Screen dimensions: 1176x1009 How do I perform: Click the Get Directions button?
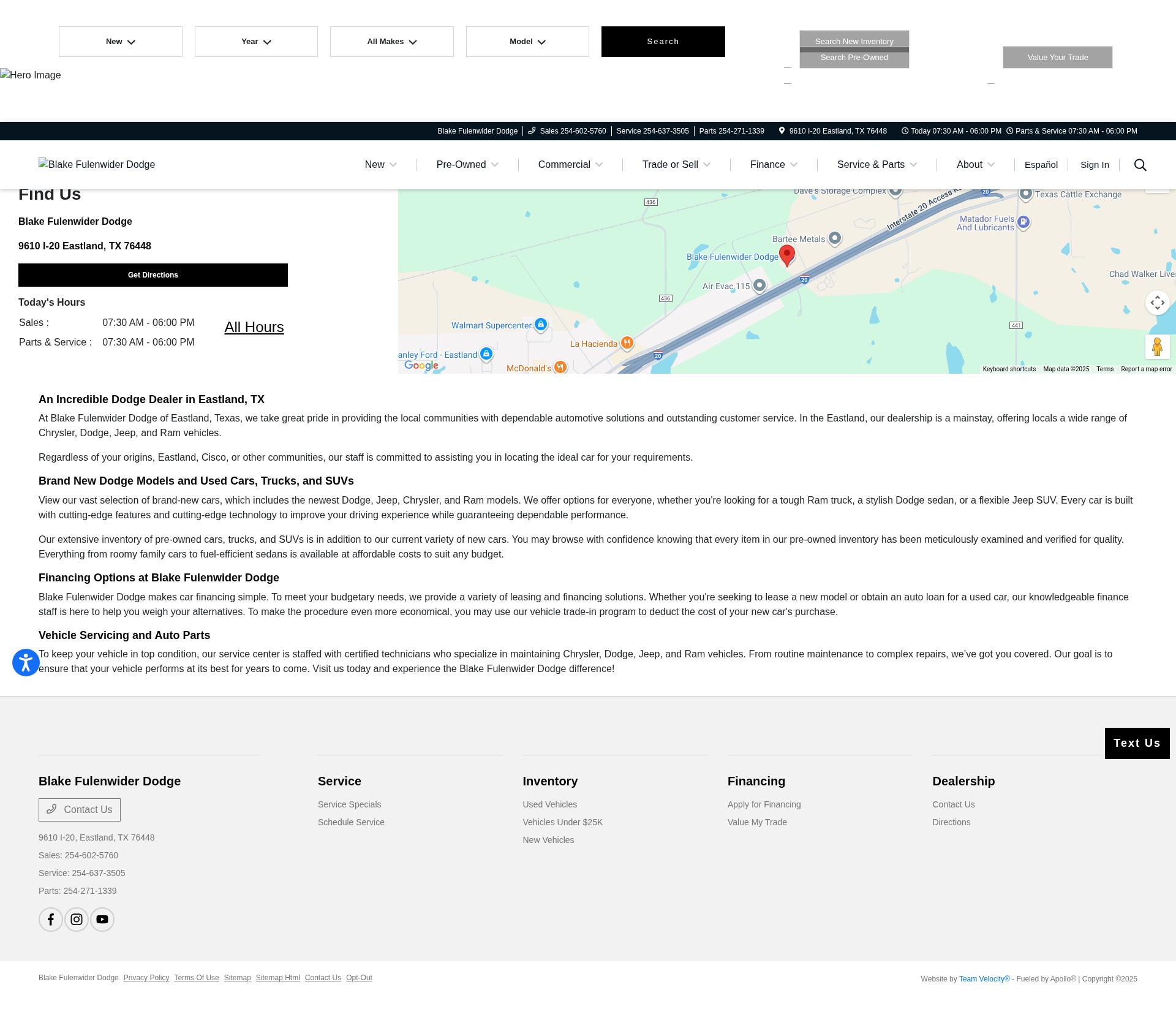click(x=153, y=275)
